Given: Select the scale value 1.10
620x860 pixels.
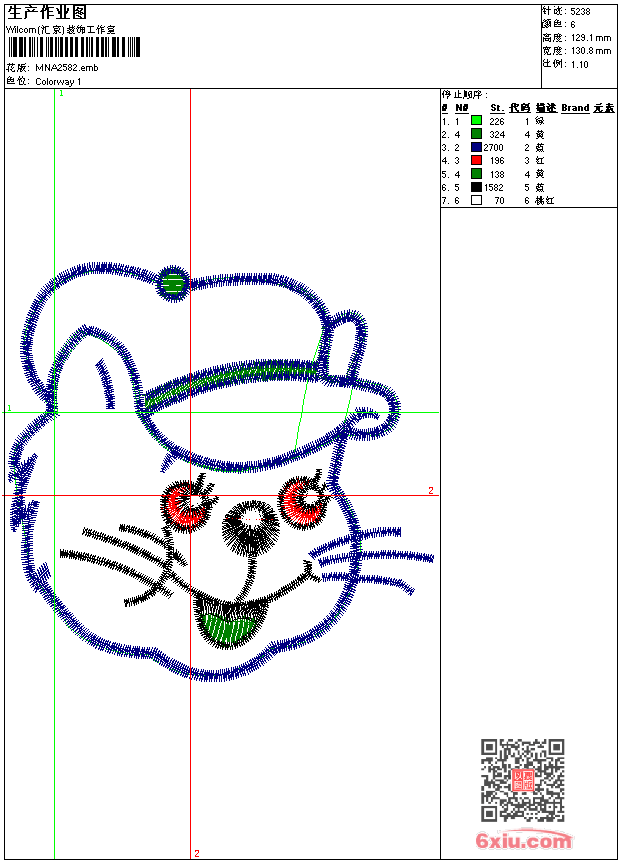Looking at the screenshot, I should [x=579, y=64].
